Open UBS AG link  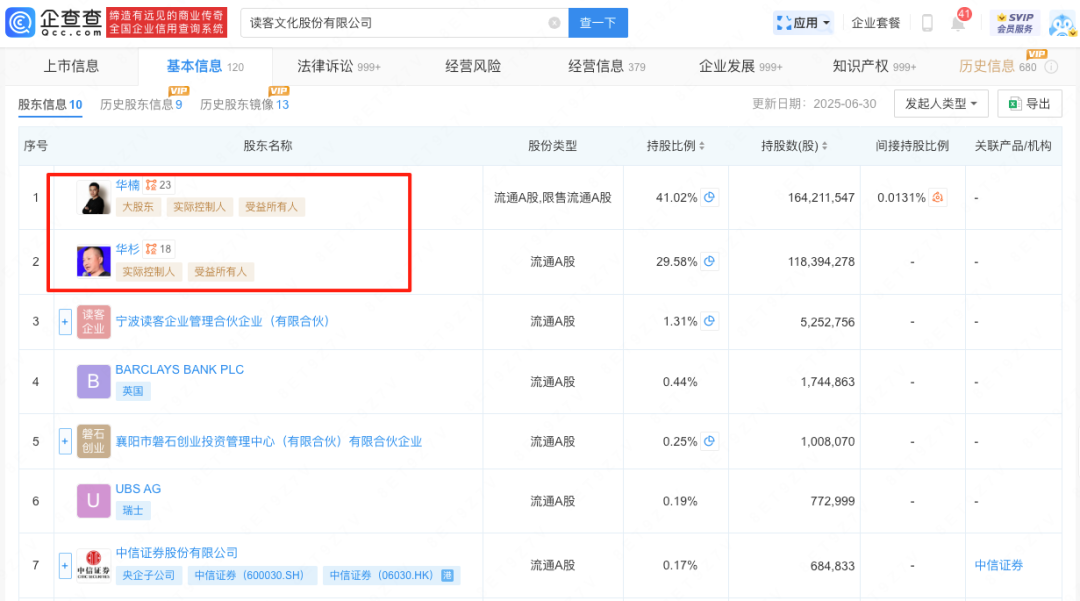pos(138,489)
